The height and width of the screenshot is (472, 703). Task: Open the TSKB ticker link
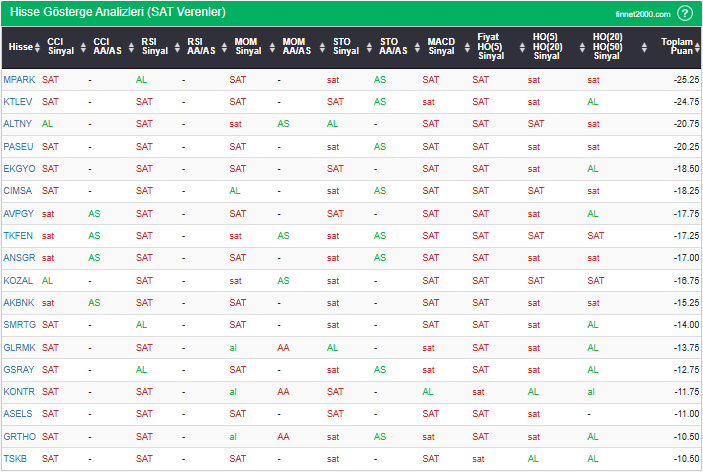[15, 459]
